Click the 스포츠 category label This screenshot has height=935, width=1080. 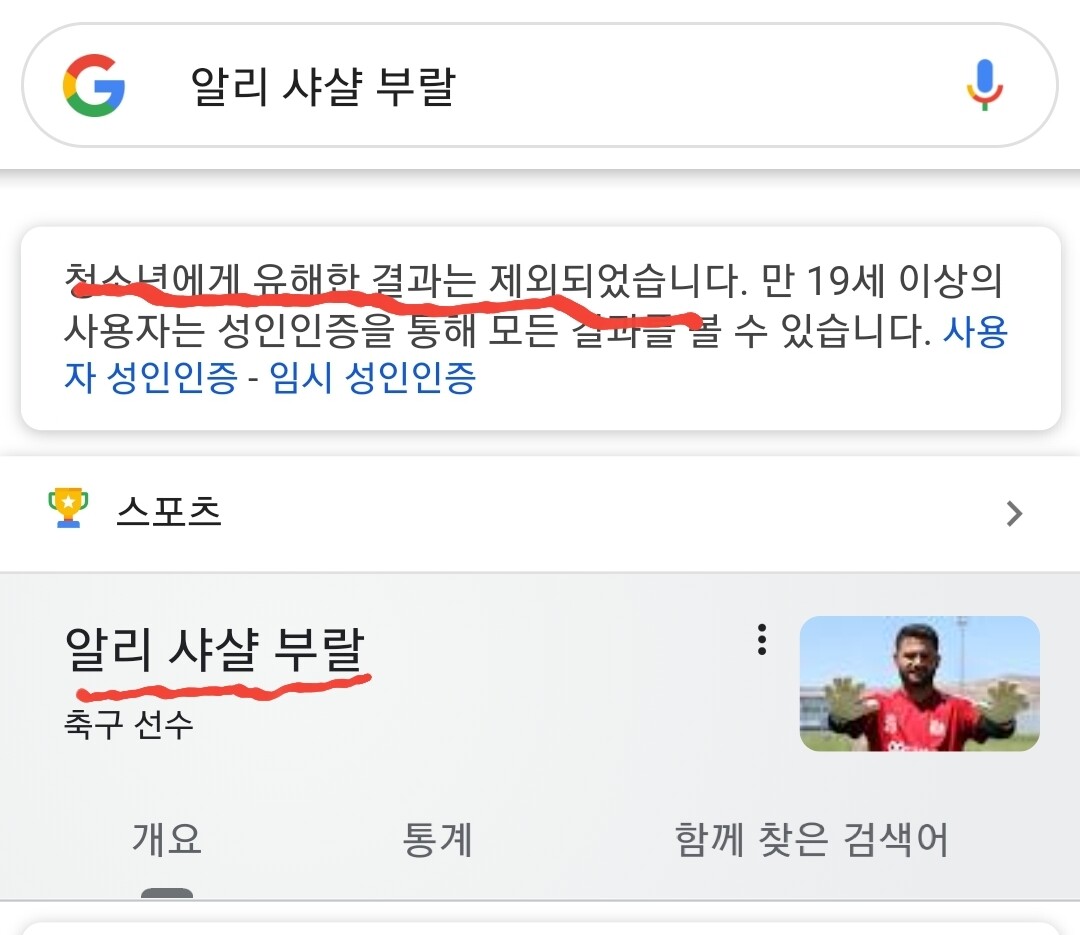coord(169,512)
